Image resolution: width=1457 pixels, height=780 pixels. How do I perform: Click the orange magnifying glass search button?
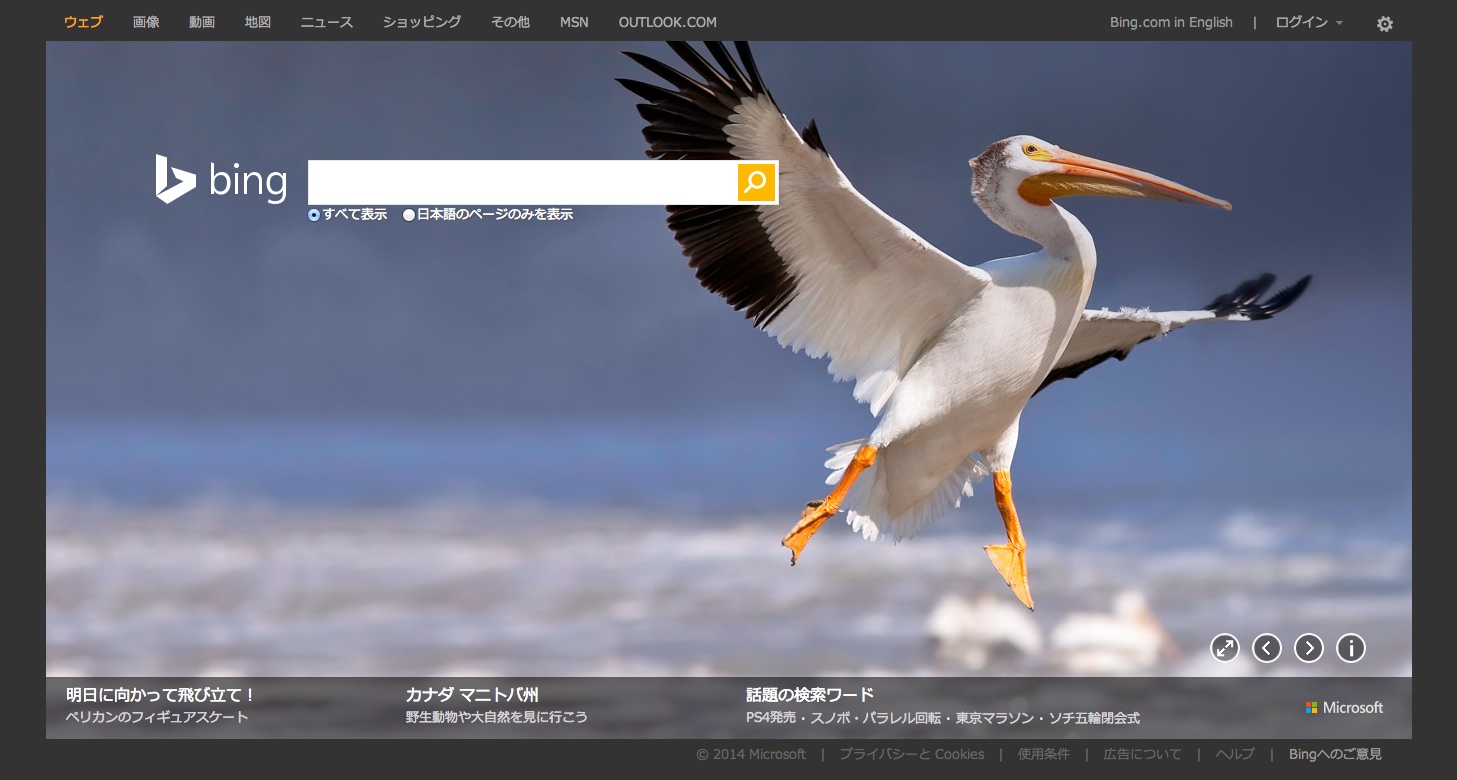(756, 182)
